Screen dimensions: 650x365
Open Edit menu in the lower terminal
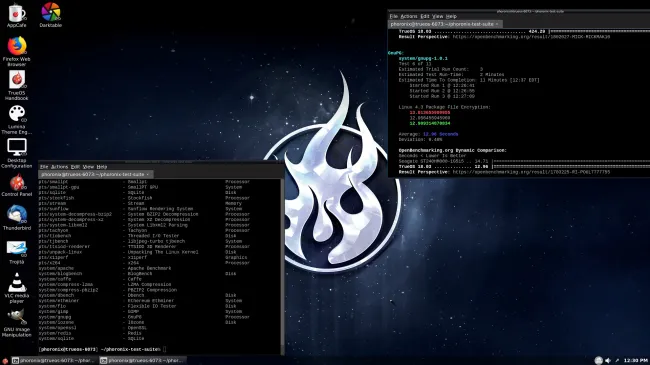(75, 167)
